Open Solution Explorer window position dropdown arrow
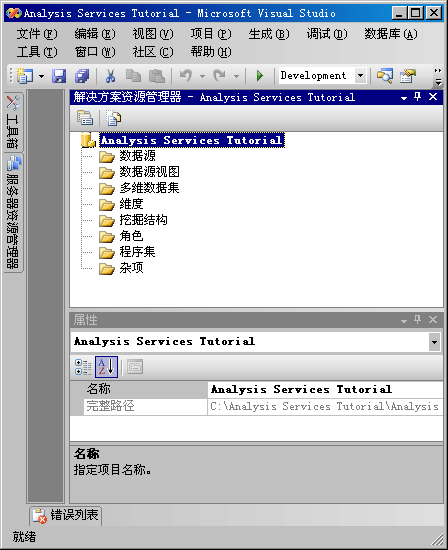Image resolution: width=448 pixels, height=550 pixels. point(404,98)
